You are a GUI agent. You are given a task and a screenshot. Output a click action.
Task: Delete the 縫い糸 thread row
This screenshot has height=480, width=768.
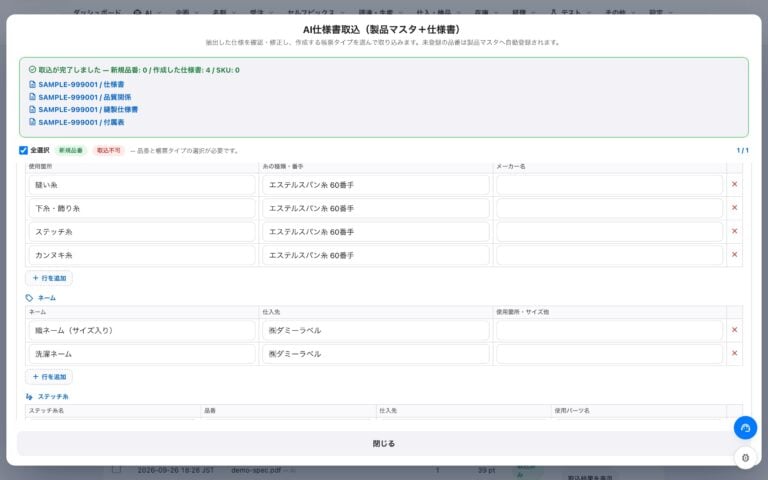(x=734, y=184)
